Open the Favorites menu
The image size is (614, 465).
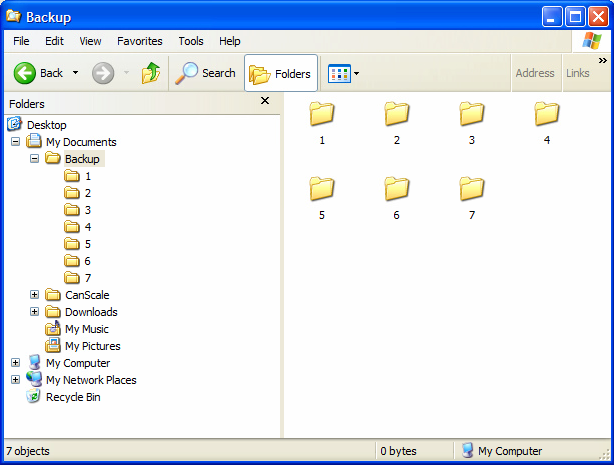(x=139, y=41)
